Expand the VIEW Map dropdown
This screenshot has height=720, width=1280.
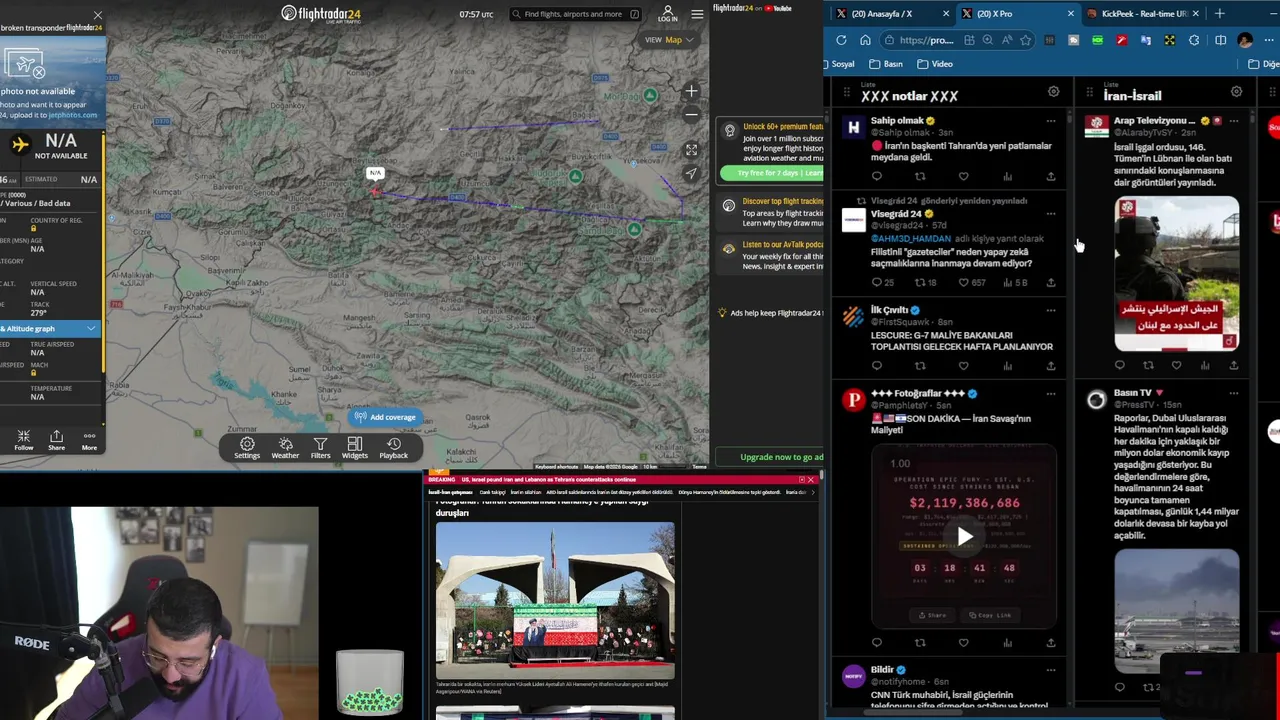tap(669, 40)
